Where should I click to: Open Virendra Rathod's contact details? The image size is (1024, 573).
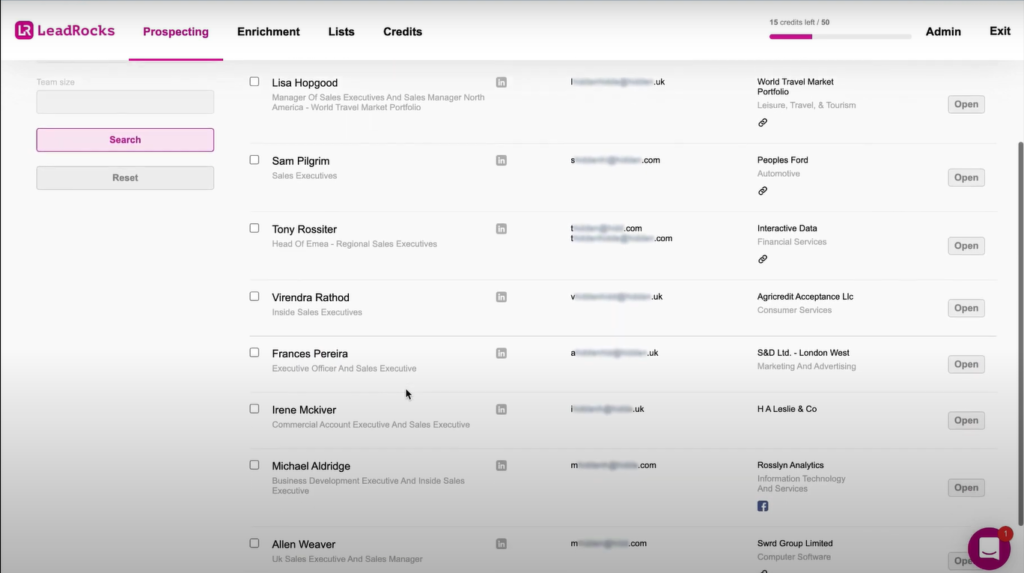pos(966,308)
